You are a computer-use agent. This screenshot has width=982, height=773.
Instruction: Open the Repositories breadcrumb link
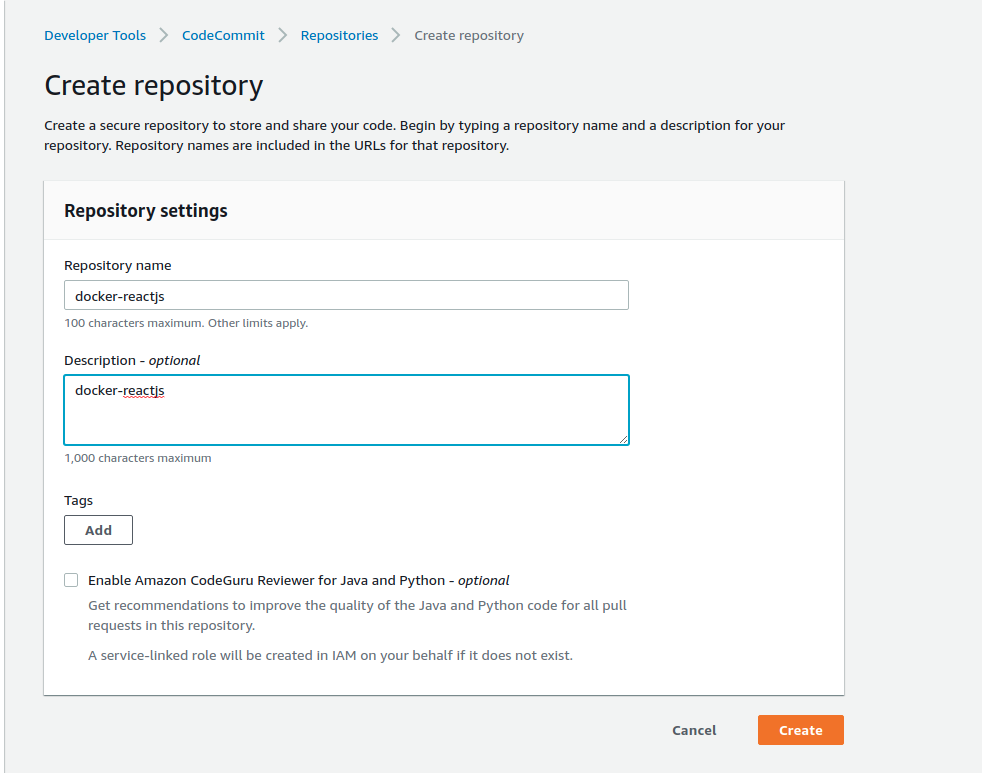339,35
